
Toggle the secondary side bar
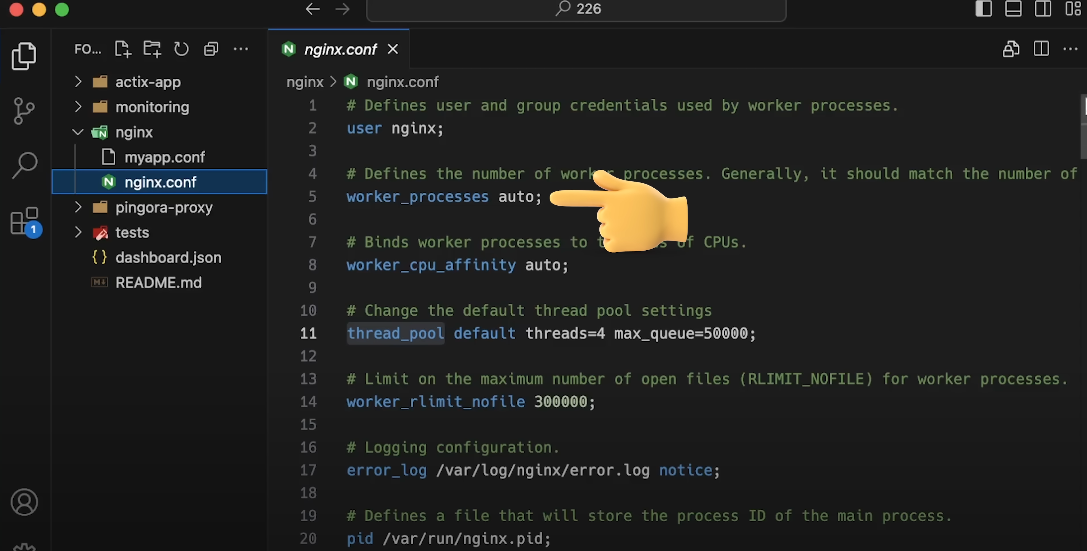[x=1043, y=9]
